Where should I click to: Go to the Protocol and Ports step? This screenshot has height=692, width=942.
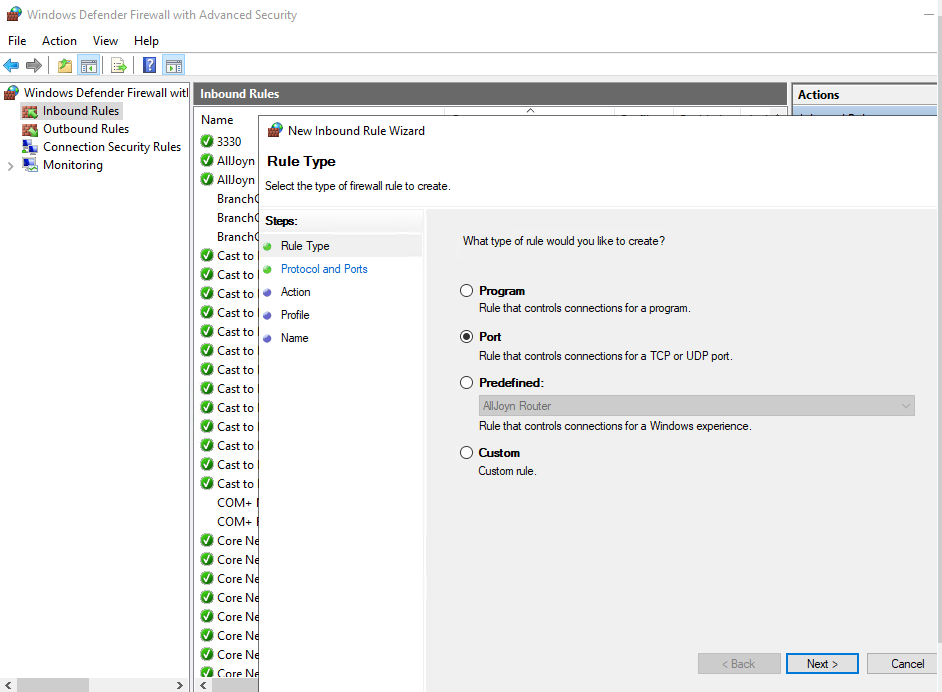click(324, 269)
